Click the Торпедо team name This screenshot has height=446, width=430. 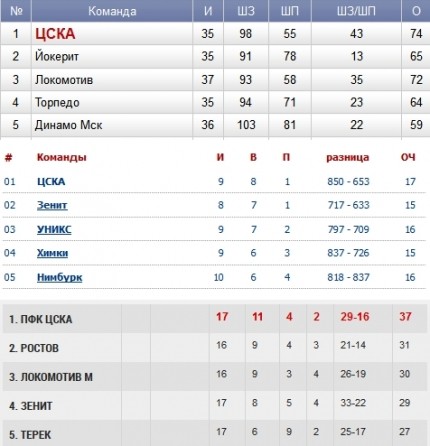tap(57, 102)
